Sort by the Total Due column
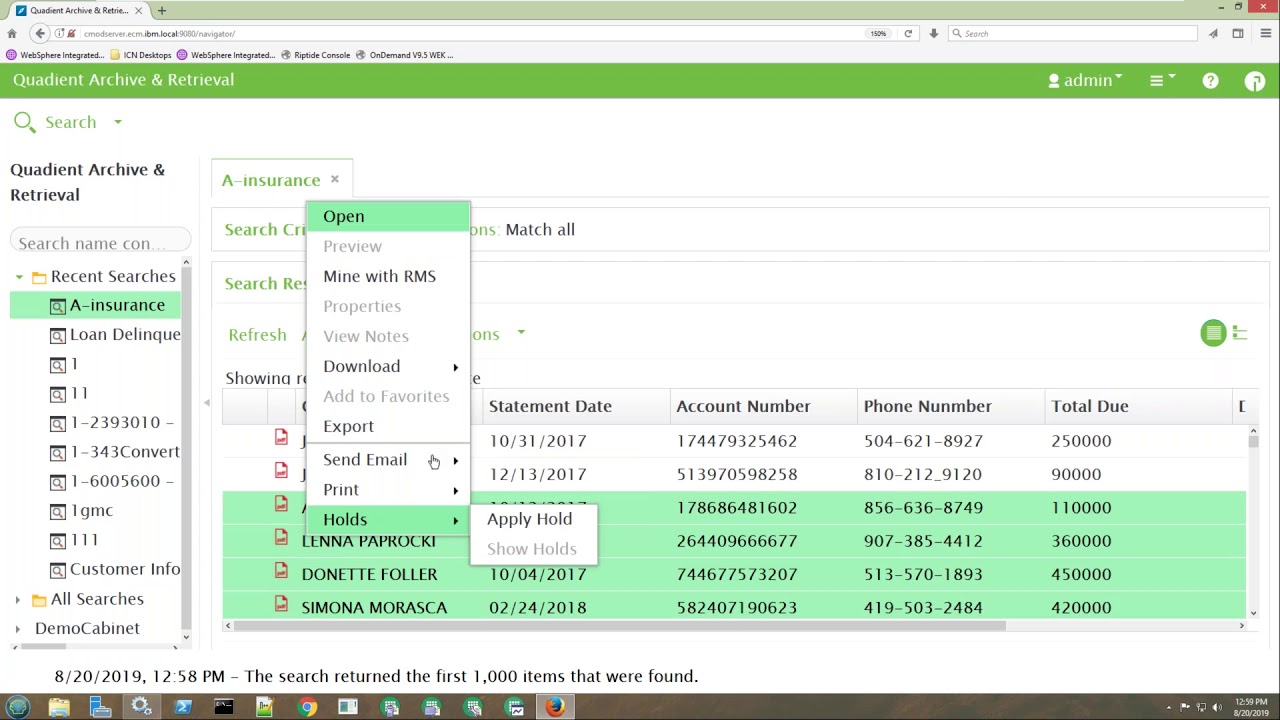1280x720 pixels. 1137,406
